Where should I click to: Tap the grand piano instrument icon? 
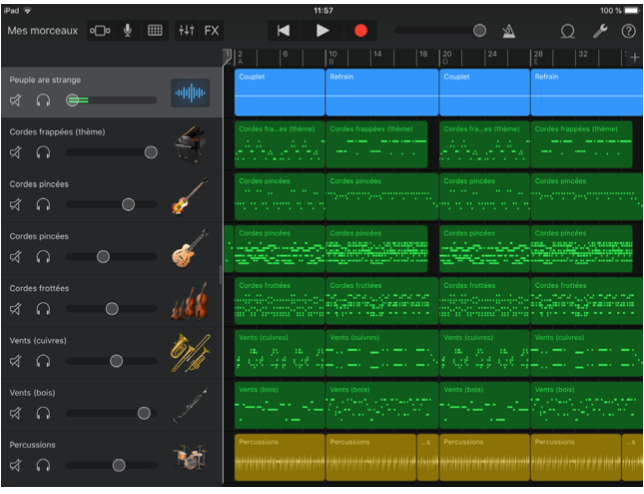click(189, 146)
